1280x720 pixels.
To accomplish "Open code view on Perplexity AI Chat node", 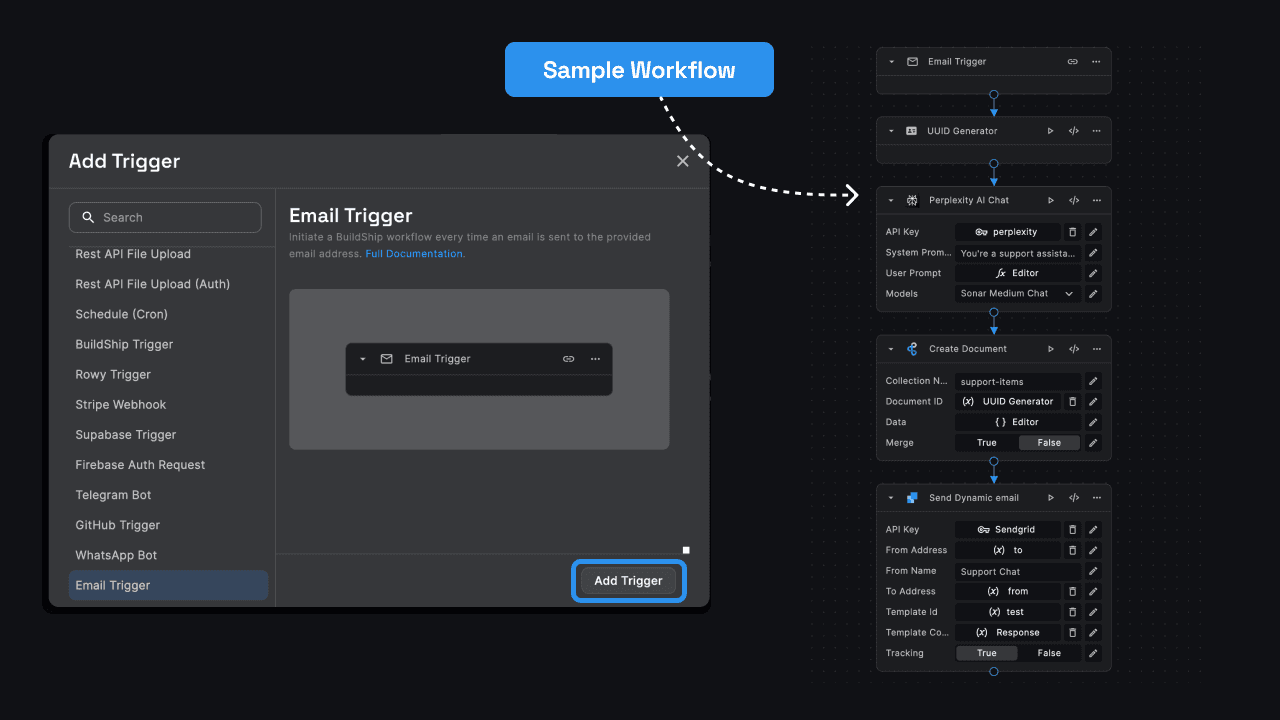I will [x=1073, y=200].
